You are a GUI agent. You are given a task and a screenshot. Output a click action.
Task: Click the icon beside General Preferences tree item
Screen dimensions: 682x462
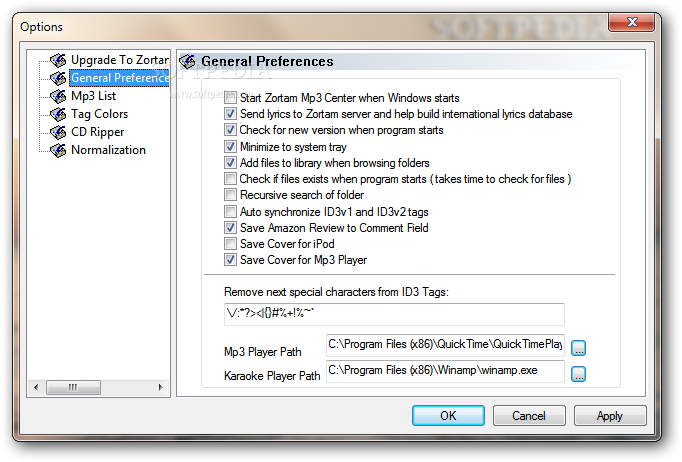coord(58,78)
